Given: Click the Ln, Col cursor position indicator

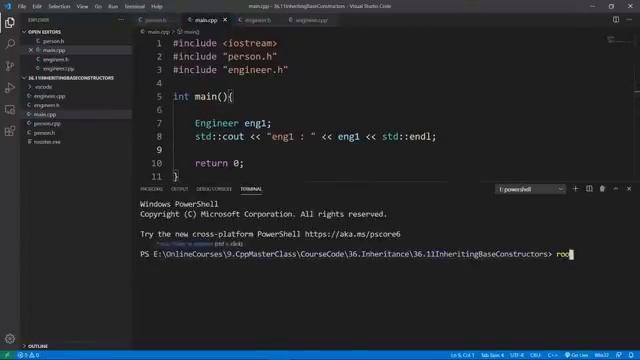Looking at the screenshot, I should click(462, 355).
